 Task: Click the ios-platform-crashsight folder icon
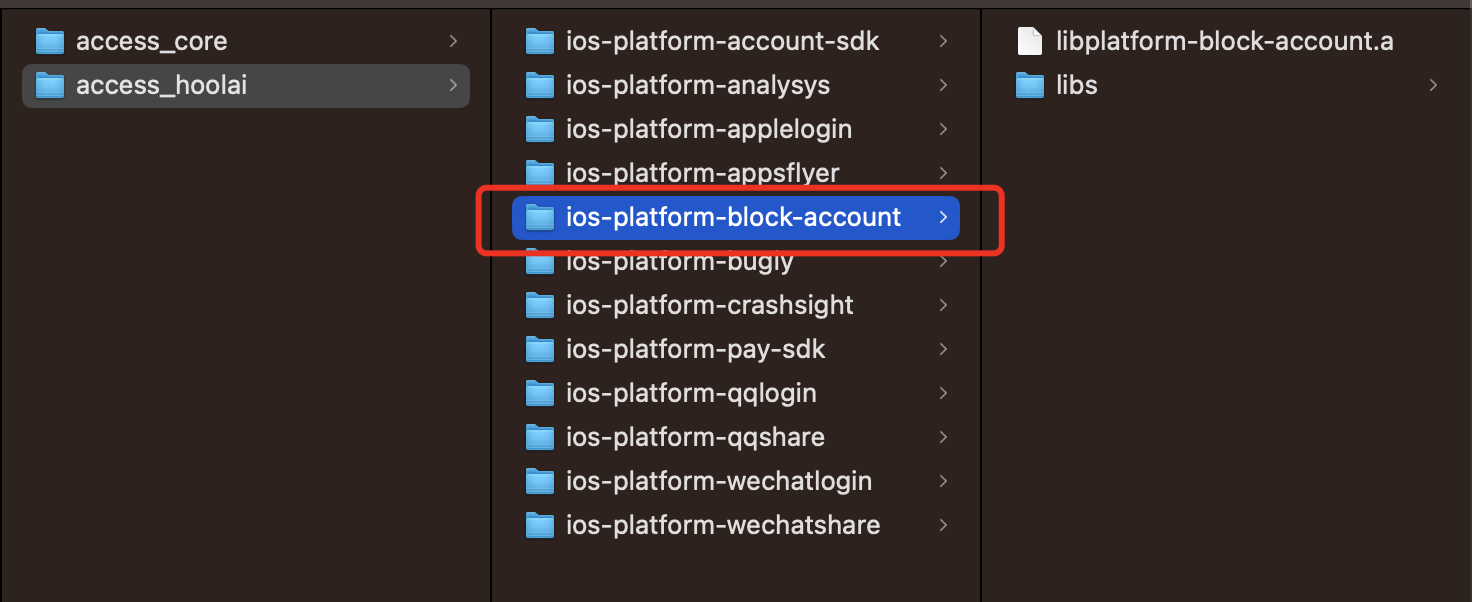pos(539,305)
